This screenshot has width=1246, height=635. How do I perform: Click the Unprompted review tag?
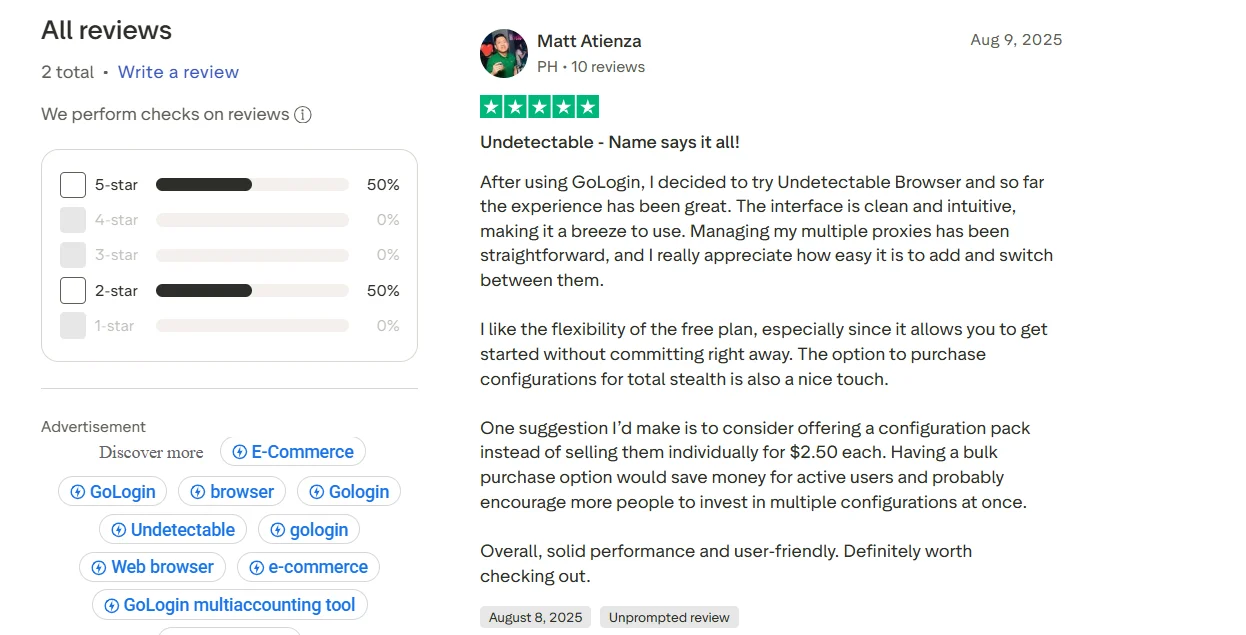point(669,617)
